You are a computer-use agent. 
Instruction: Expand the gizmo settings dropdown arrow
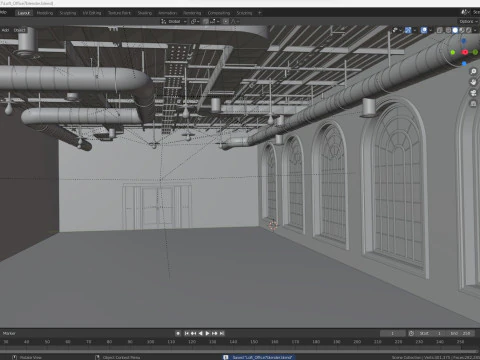click(x=415, y=30)
